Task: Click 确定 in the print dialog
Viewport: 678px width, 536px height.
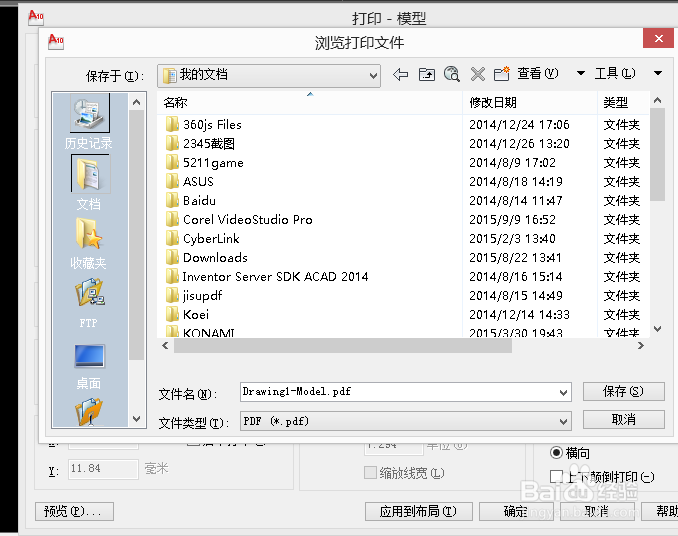Action: click(516, 511)
